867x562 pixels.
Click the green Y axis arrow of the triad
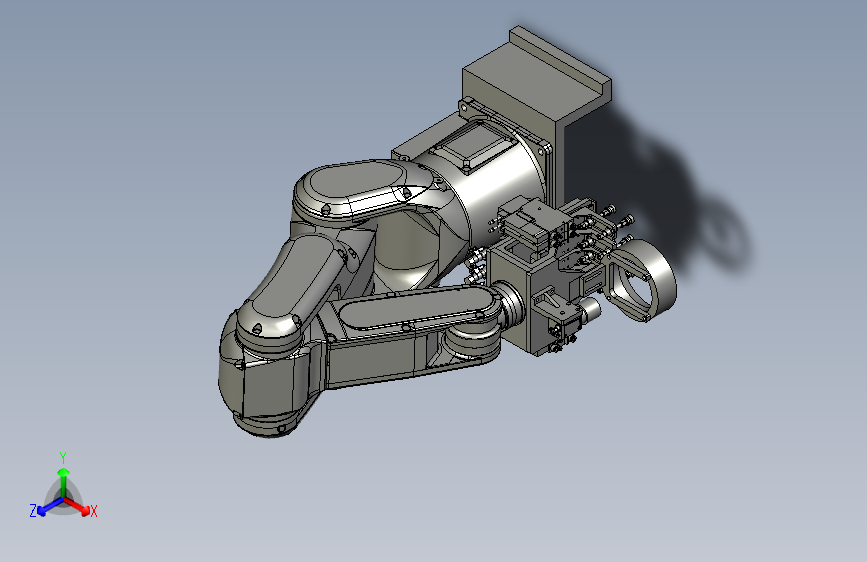(x=63, y=480)
